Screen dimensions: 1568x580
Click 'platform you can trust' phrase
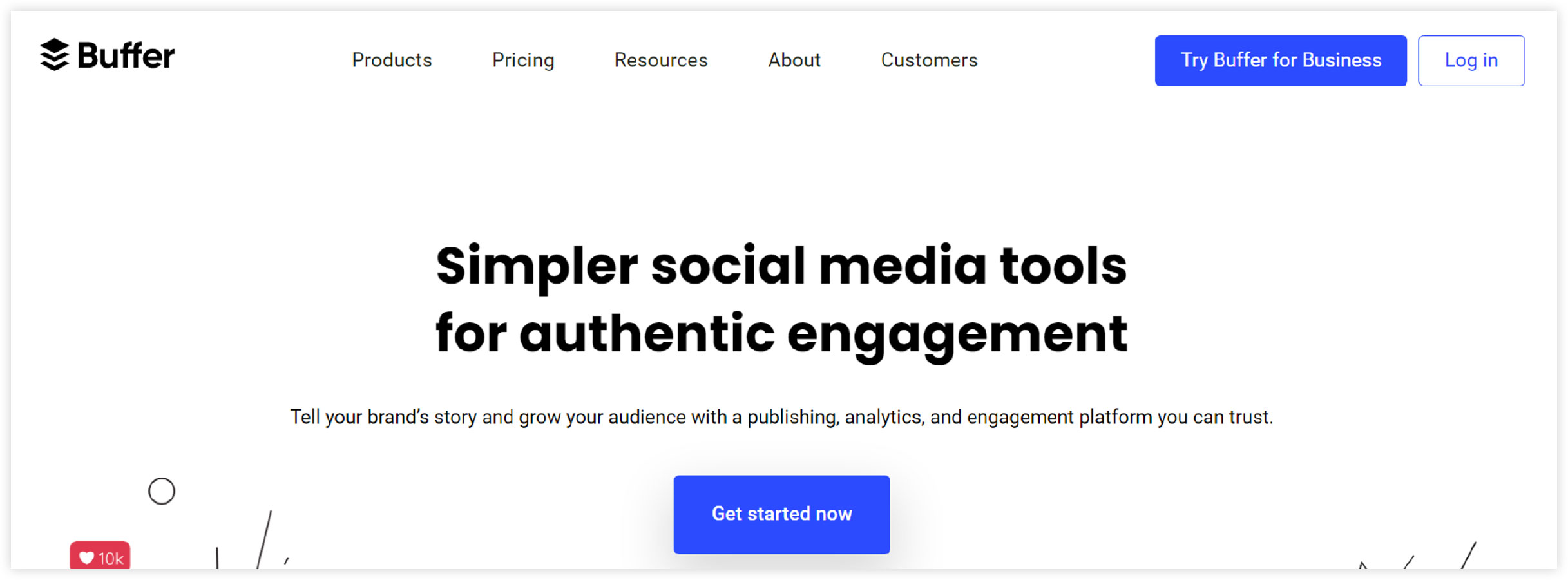[1176, 418]
